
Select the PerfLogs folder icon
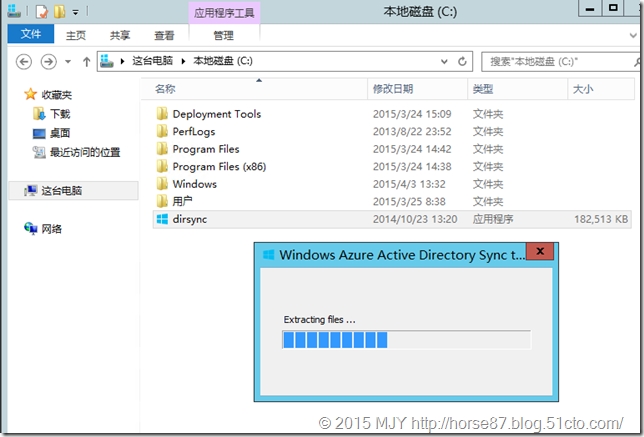click(162, 131)
